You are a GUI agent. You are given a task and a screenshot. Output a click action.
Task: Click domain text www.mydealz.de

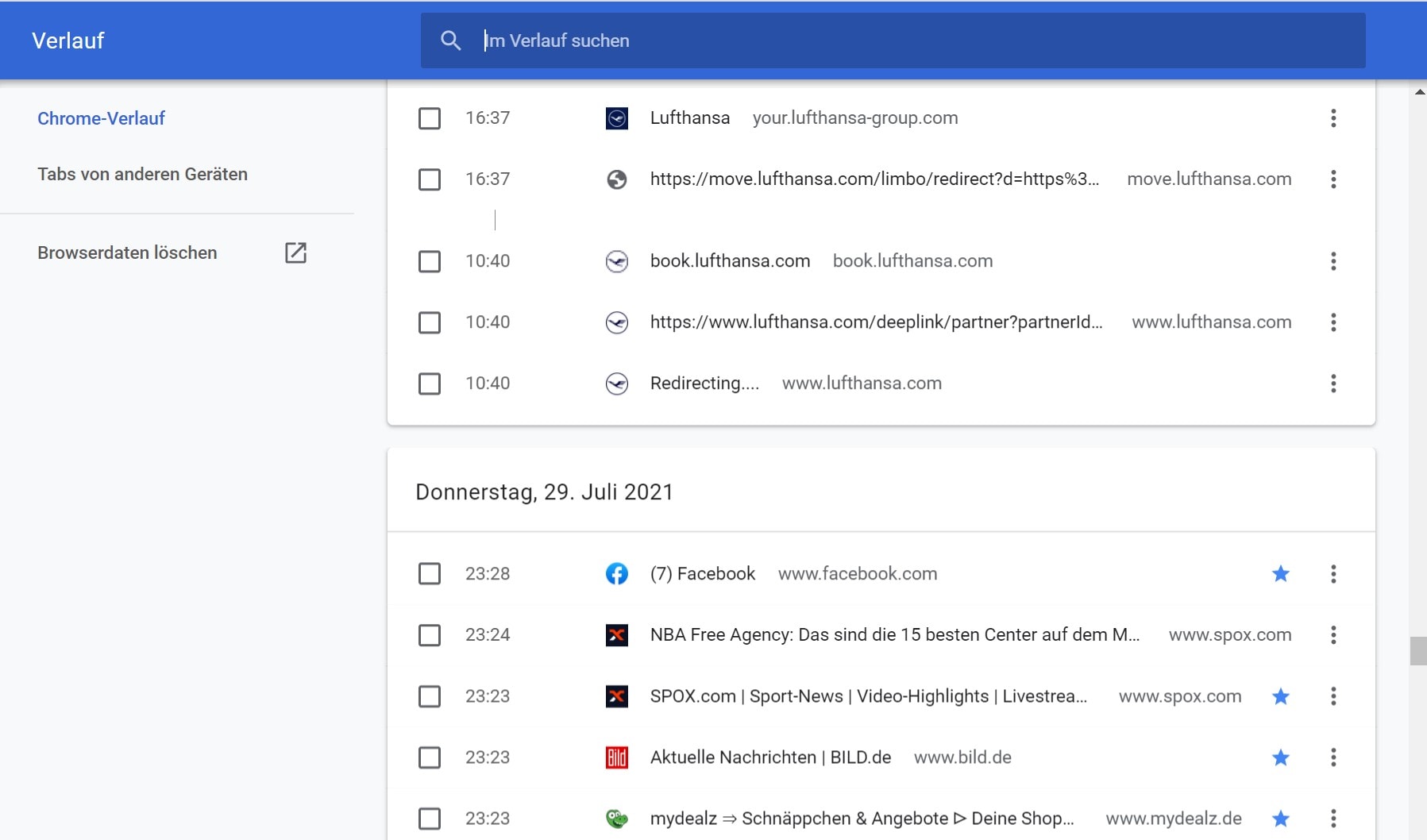pyautogui.click(x=1174, y=819)
